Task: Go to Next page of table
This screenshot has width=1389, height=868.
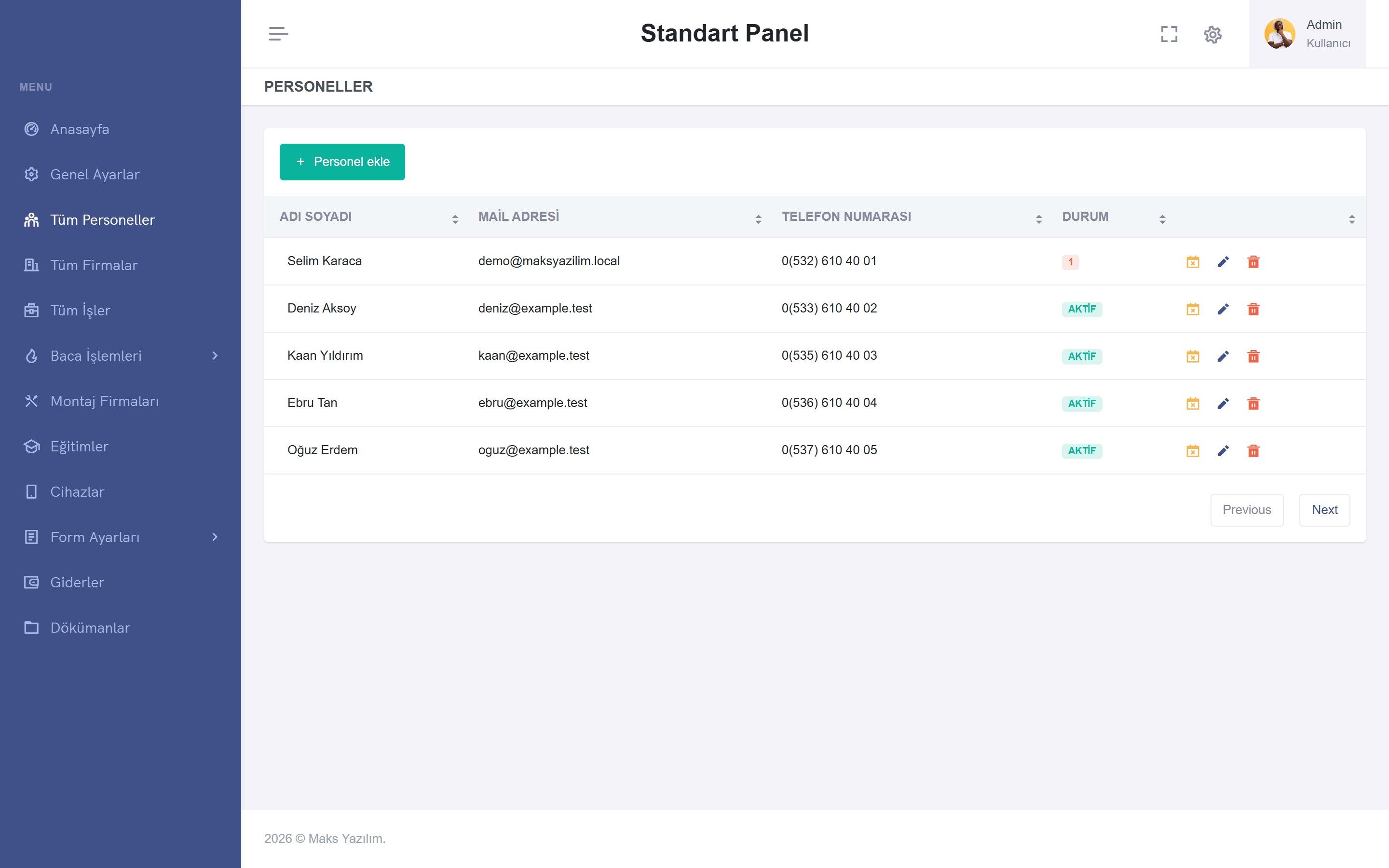Action: click(x=1324, y=510)
